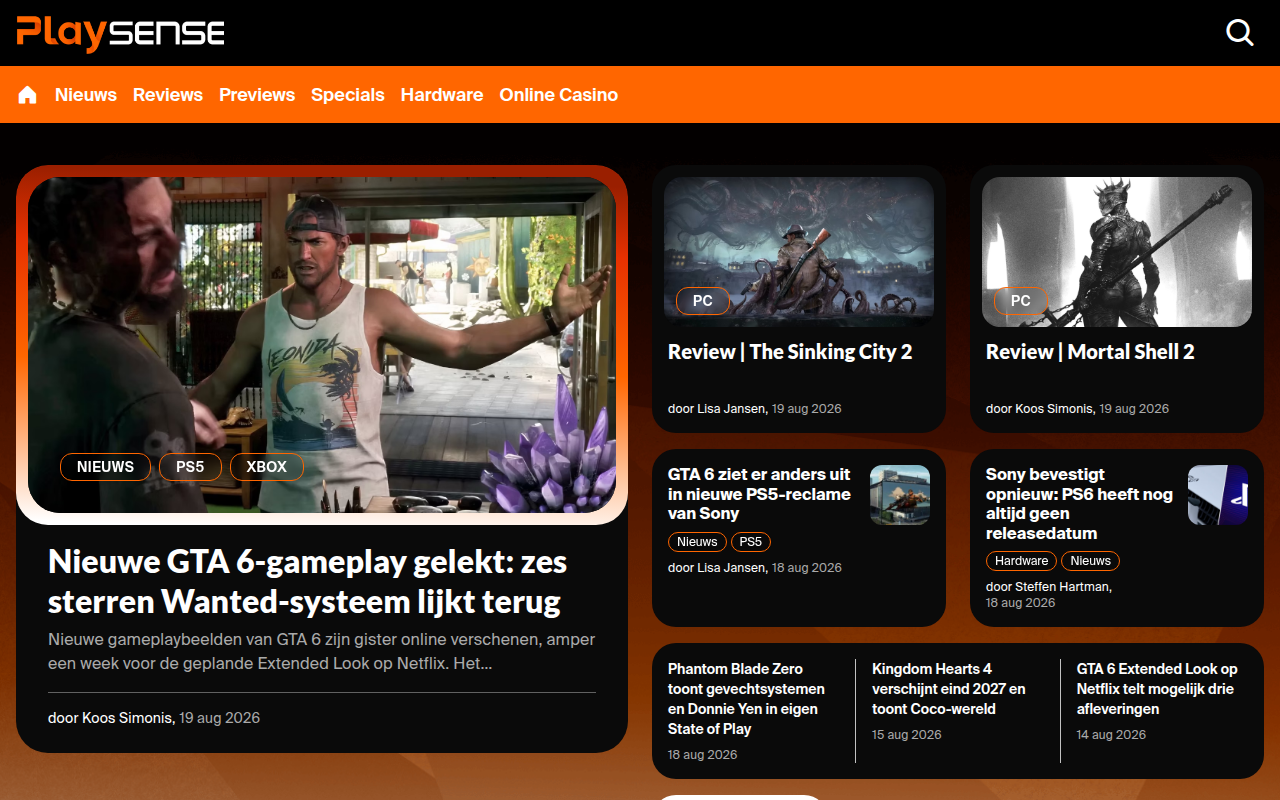The width and height of the screenshot is (1280, 800).
Task: Select the NIEUWS tag on featured article
Action: [x=105, y=467]
